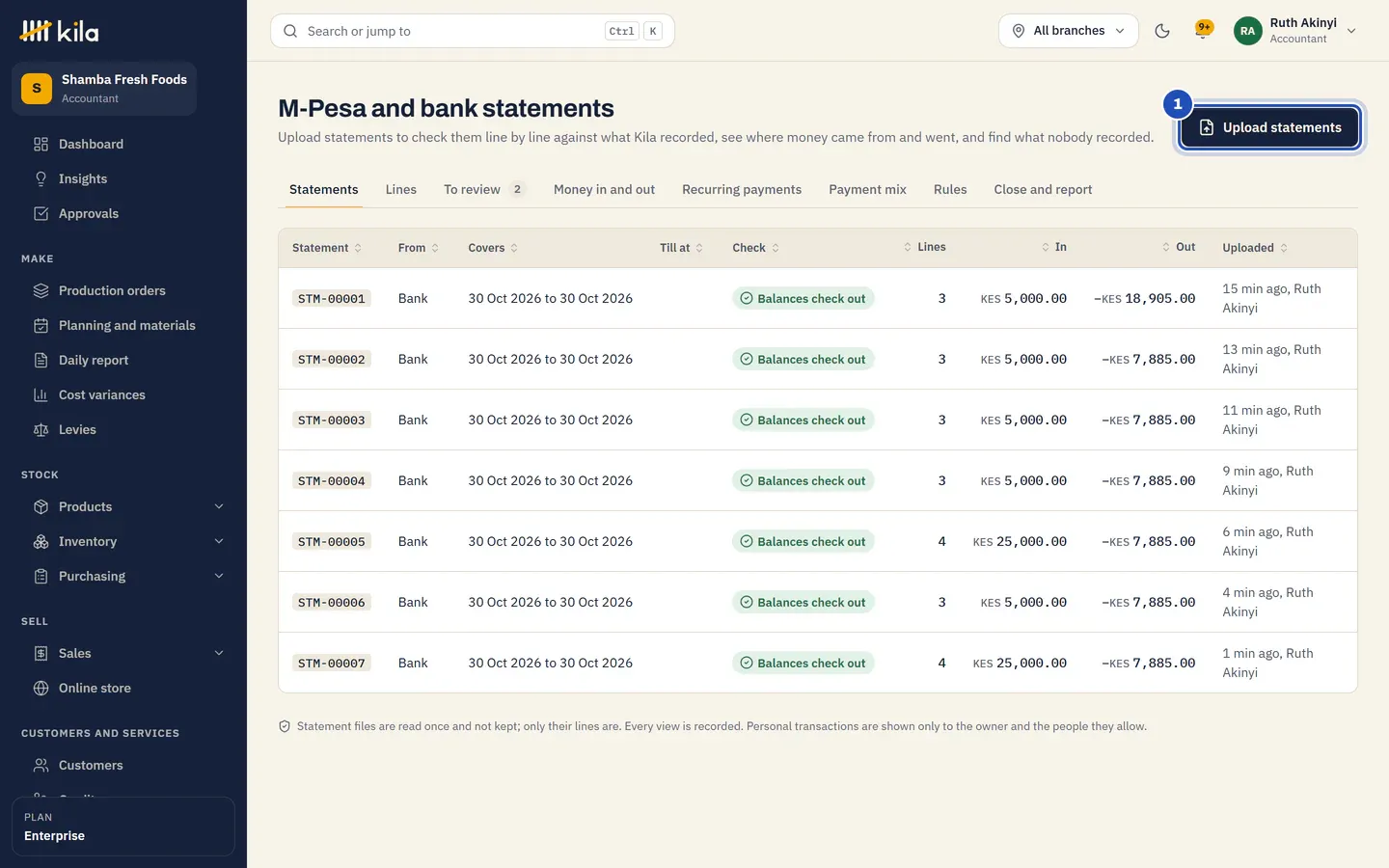Open the Money in and out tab
1389x868 pixels.
point(604,189)
